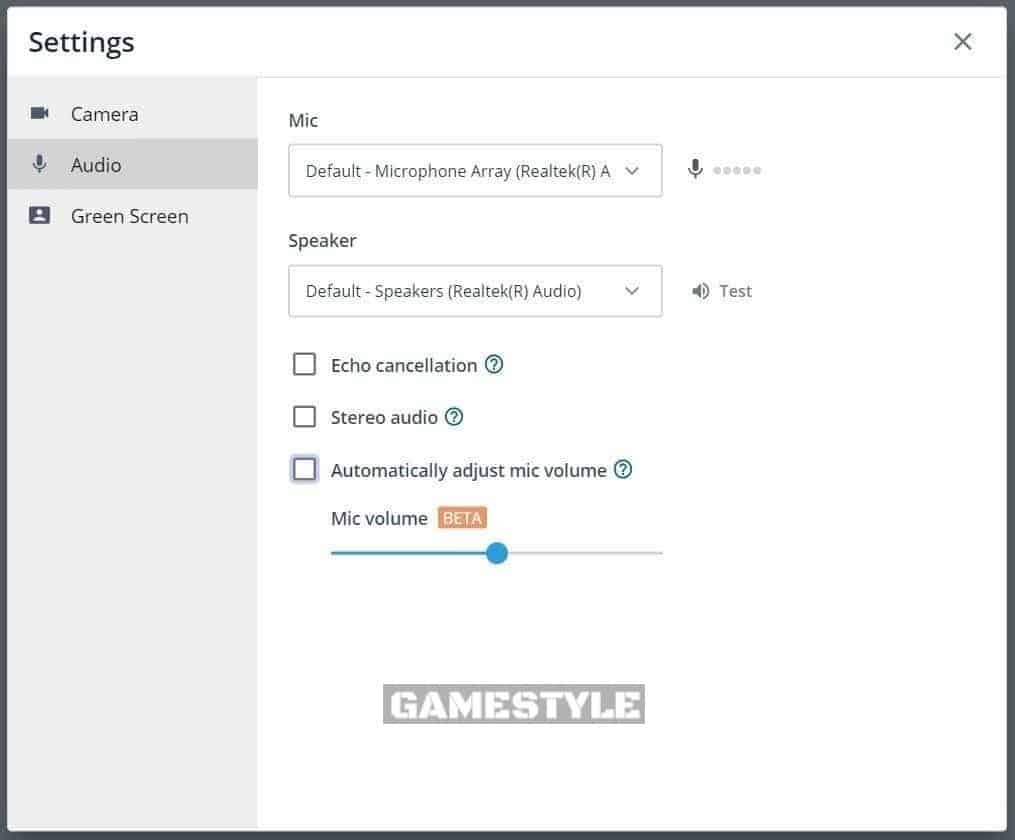The height and width of the screenshot is (840, 1015).
Task: Switch to the Camera settings tab
Action: [x=104, y=113]
